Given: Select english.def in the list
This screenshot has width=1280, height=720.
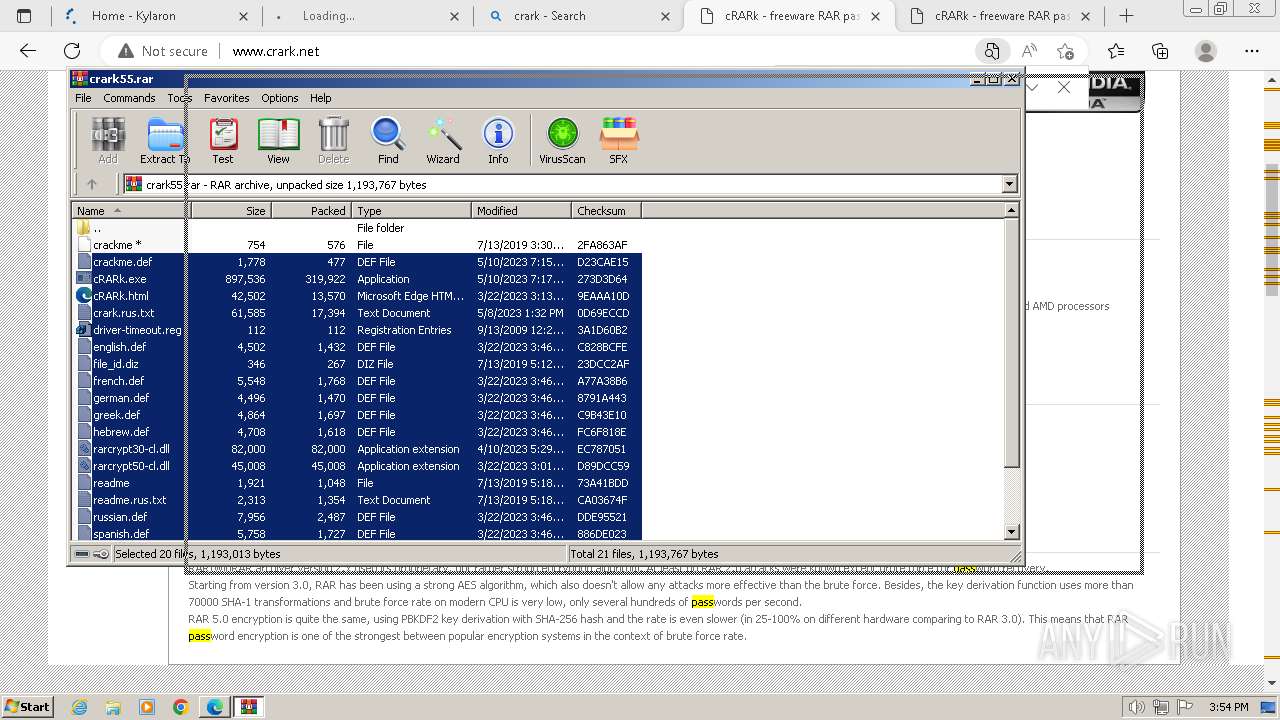Looking at the screenshot, I should (x=358, y=347).
